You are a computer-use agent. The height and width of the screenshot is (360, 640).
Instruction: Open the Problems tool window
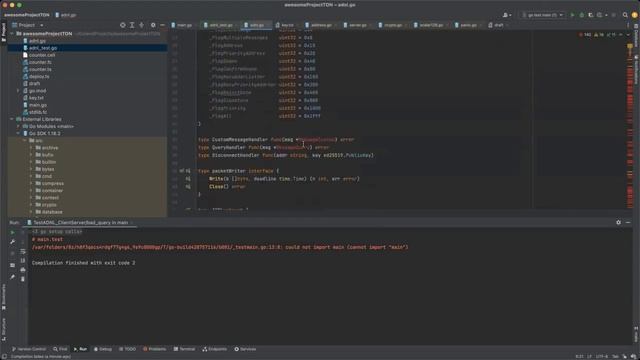(154, 349)
